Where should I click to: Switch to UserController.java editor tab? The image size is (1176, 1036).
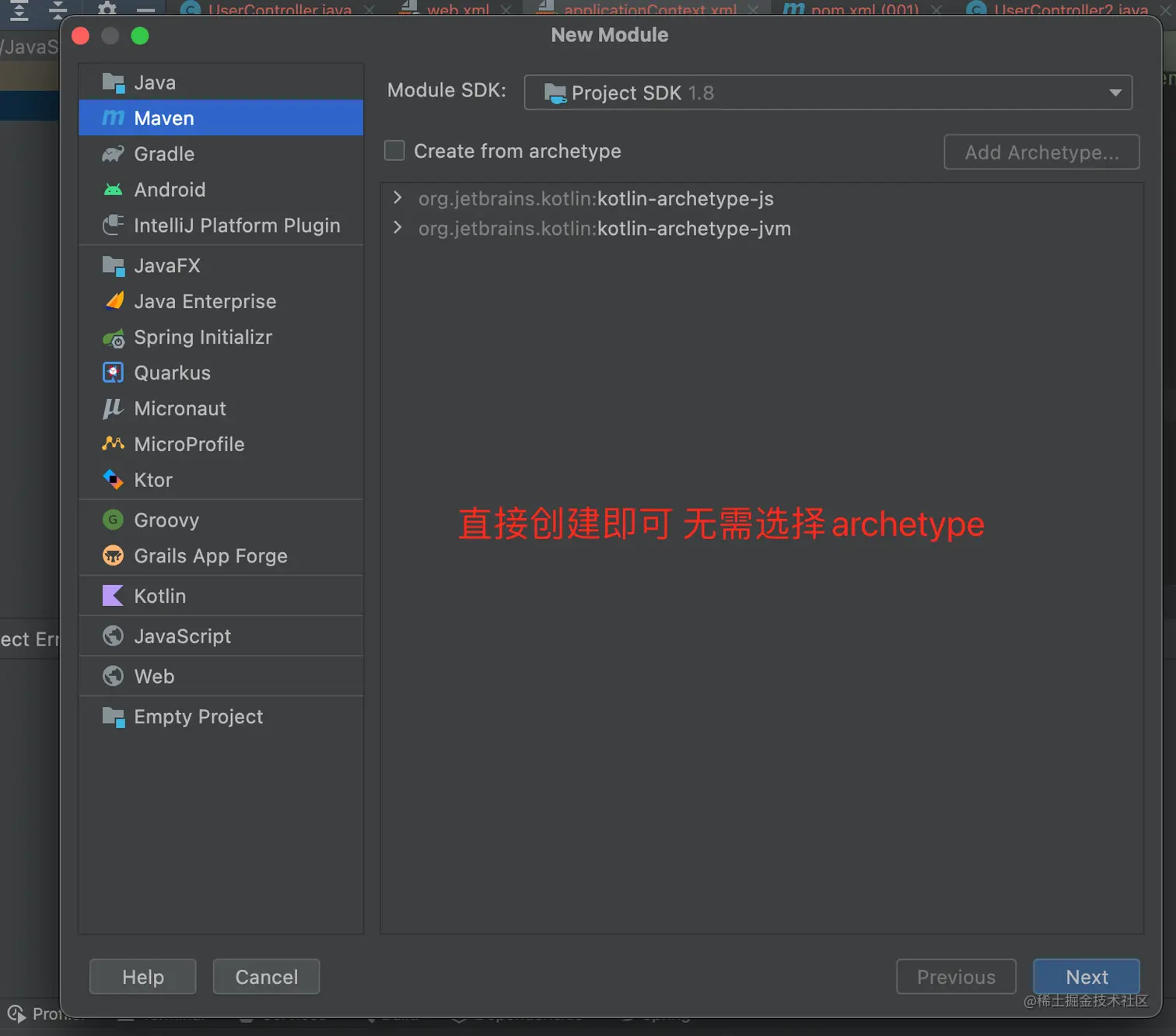click(280, 9)
